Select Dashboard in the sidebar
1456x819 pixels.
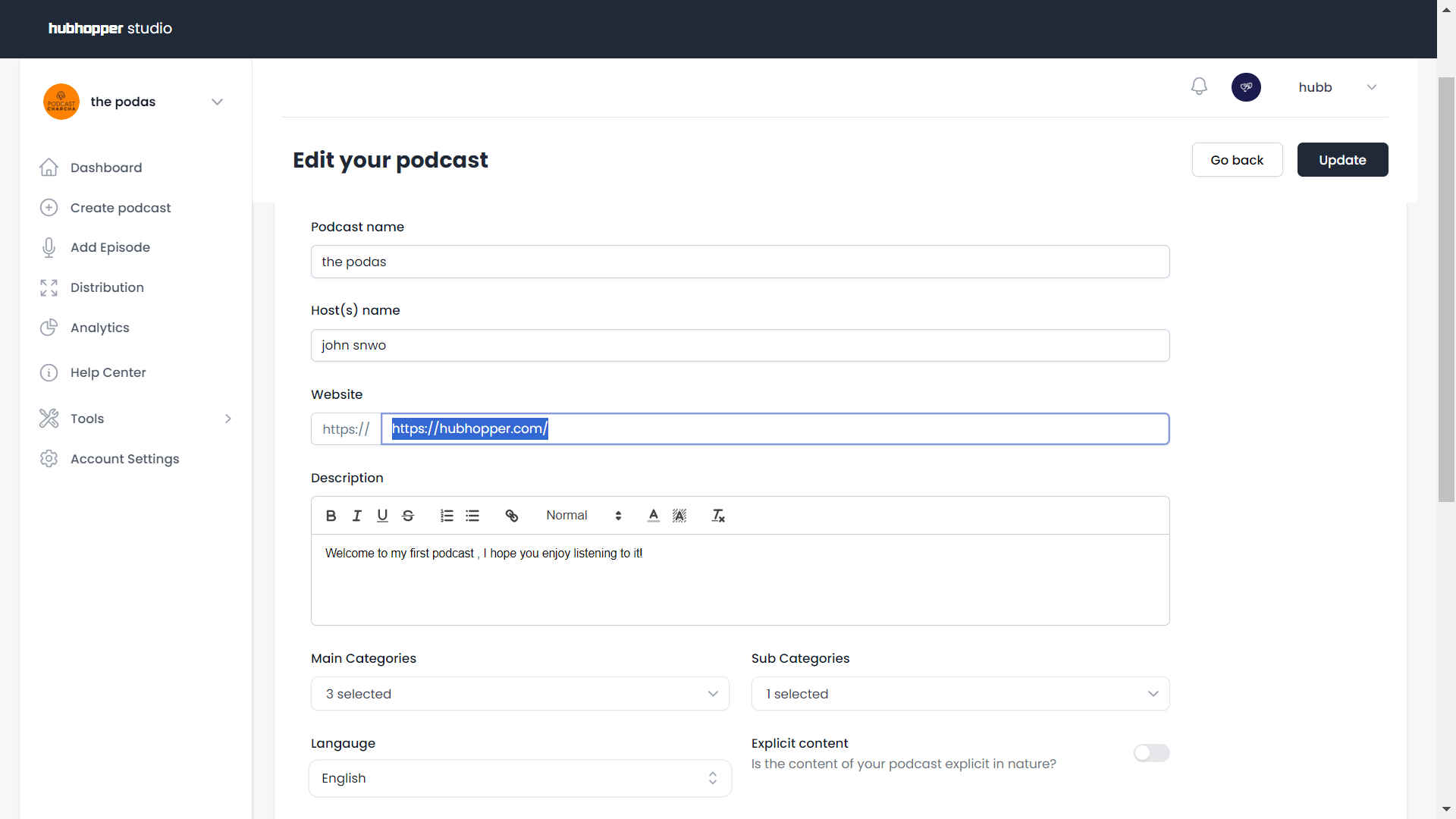(106, 168)
